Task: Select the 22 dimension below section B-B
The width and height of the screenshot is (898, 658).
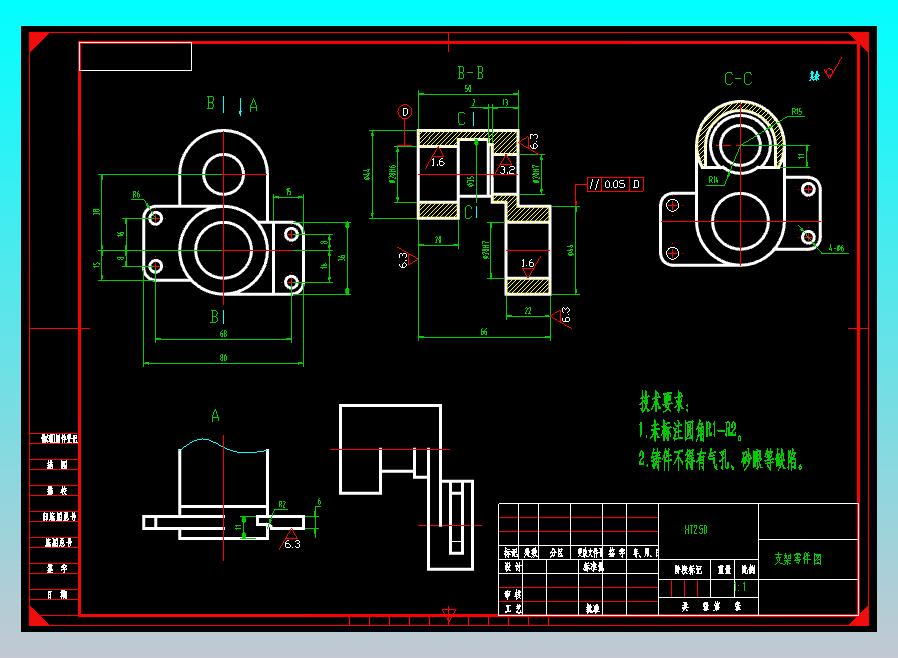Action: click(x=528, y=311)
